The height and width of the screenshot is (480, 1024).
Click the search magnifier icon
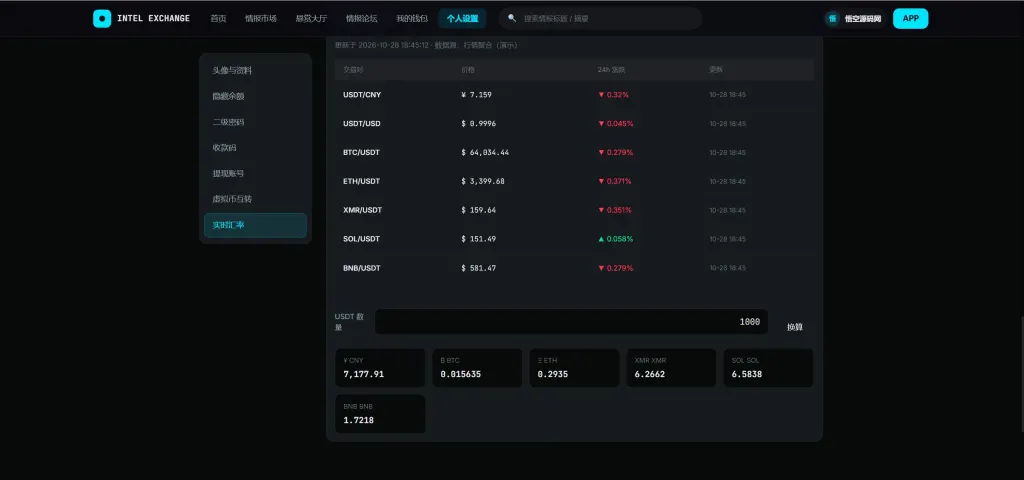(512, 18)
